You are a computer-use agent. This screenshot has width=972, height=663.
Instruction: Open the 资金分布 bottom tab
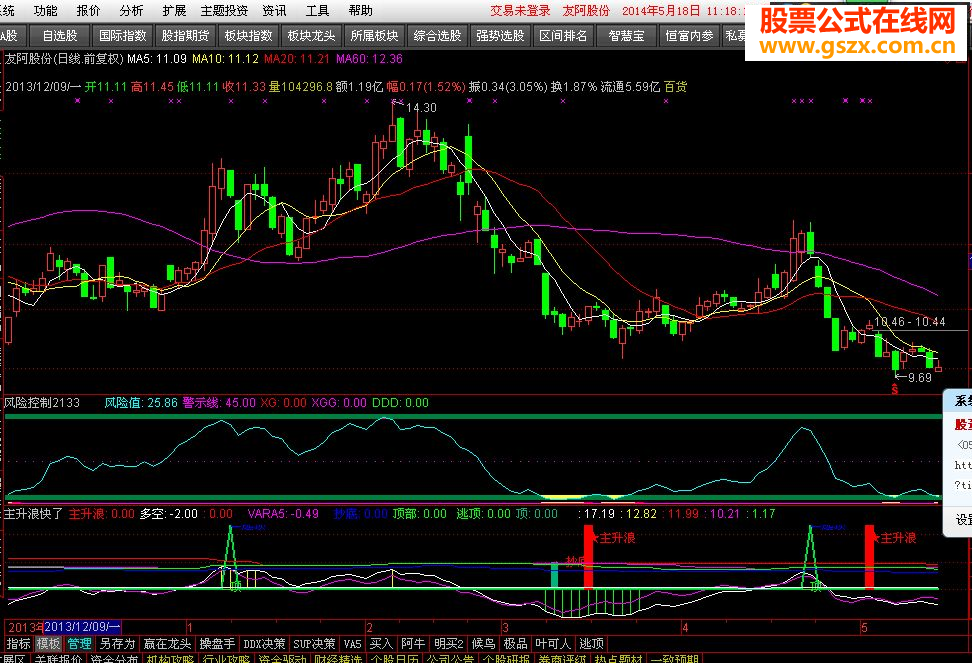(113, 659)
